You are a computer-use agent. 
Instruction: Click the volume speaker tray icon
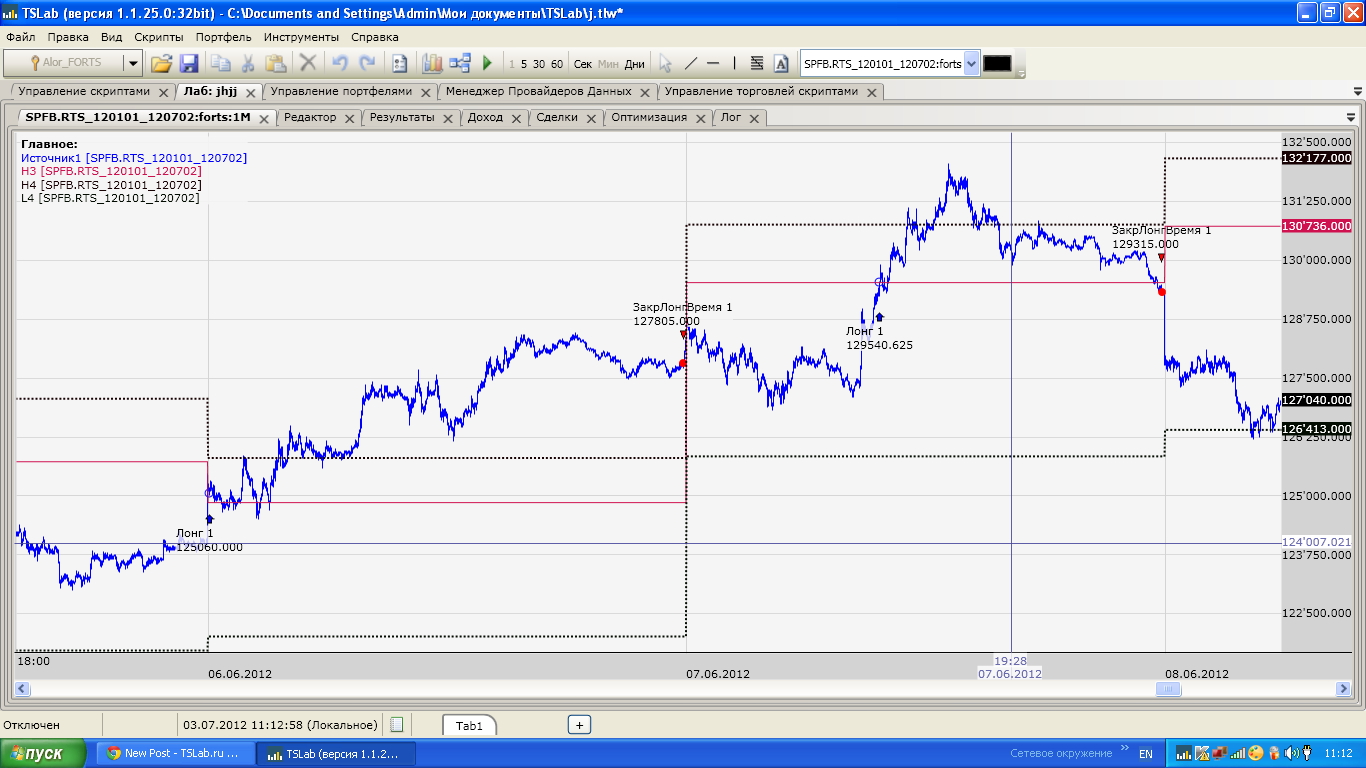[x=1290, y=753]
